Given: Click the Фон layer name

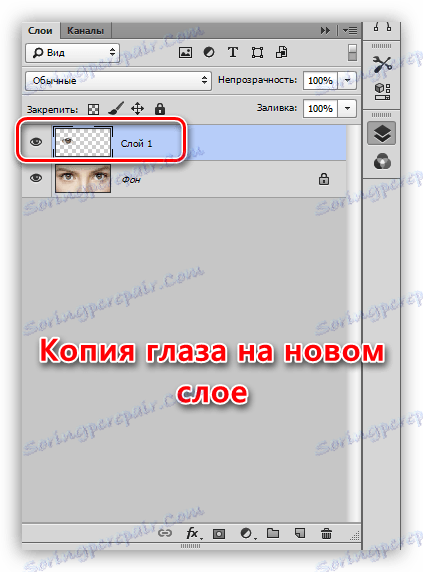Looking at the screenshot, I should click(x=131, y=179).
